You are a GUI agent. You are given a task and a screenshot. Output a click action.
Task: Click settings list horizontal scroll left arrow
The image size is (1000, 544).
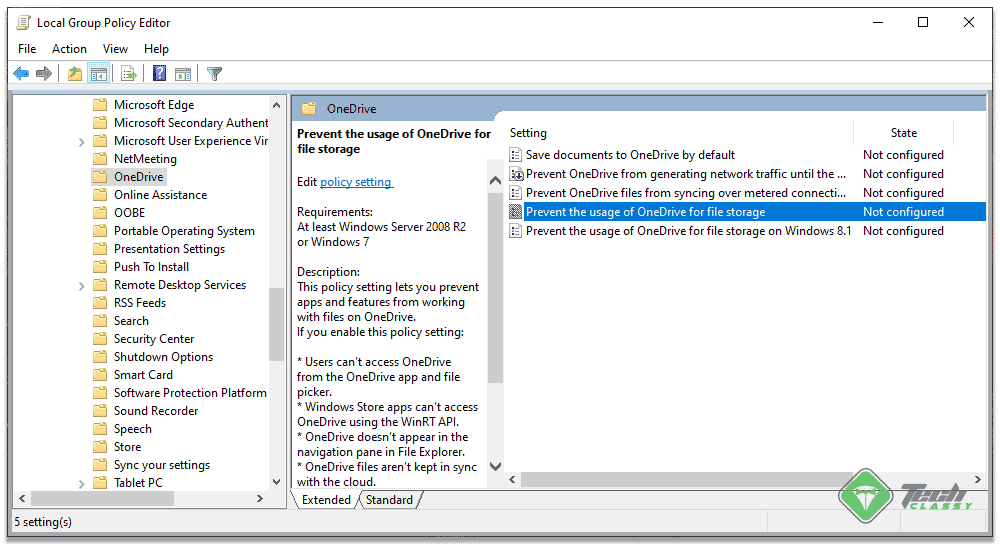pos(512,480)
